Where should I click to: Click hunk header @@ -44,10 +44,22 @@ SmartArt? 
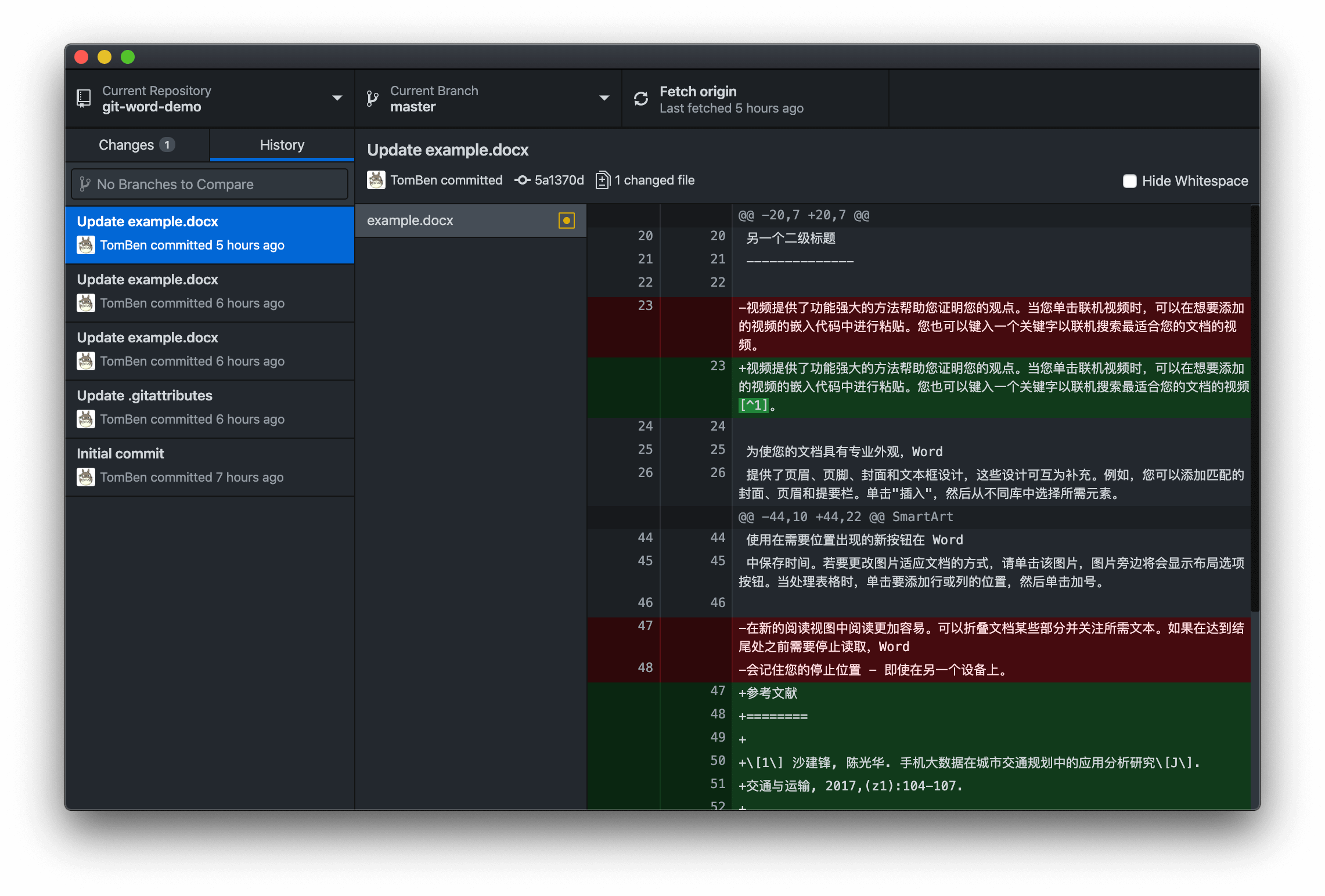(845, 516)
